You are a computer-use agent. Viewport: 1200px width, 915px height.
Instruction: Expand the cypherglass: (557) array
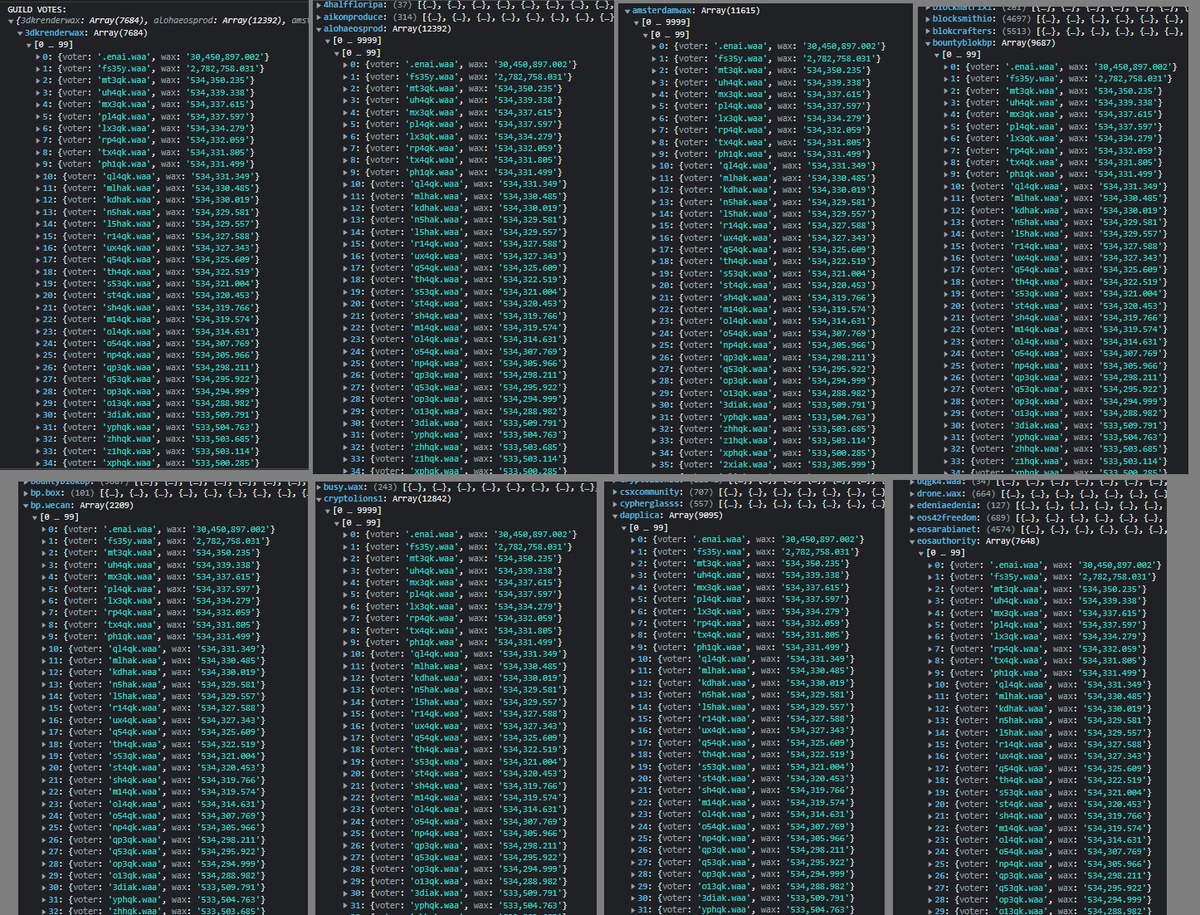(x=613, y=503)
